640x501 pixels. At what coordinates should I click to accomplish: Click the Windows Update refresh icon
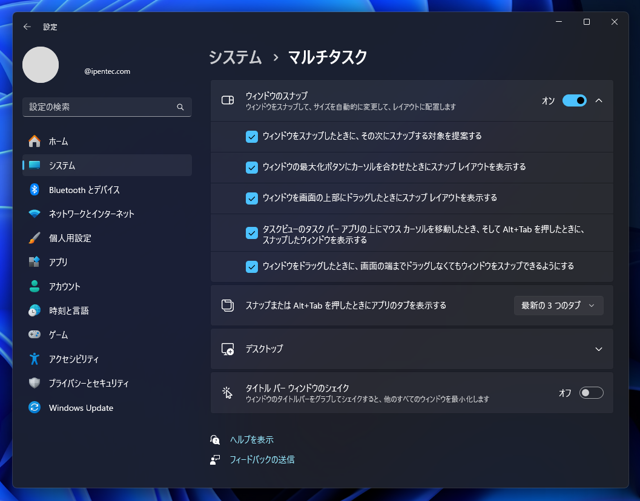[x=34, y=407]
